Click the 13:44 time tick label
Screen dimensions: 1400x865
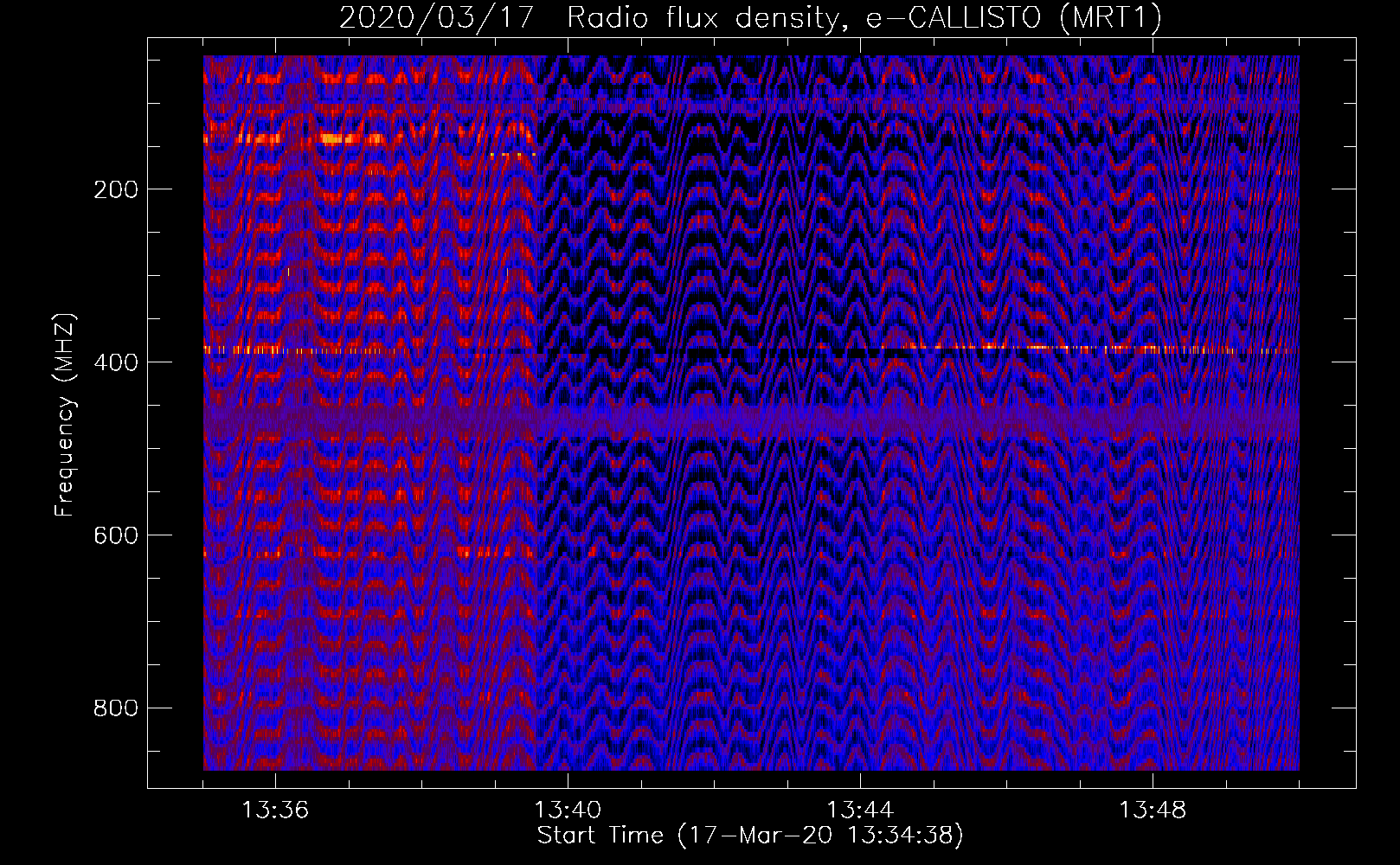(860, 811)
